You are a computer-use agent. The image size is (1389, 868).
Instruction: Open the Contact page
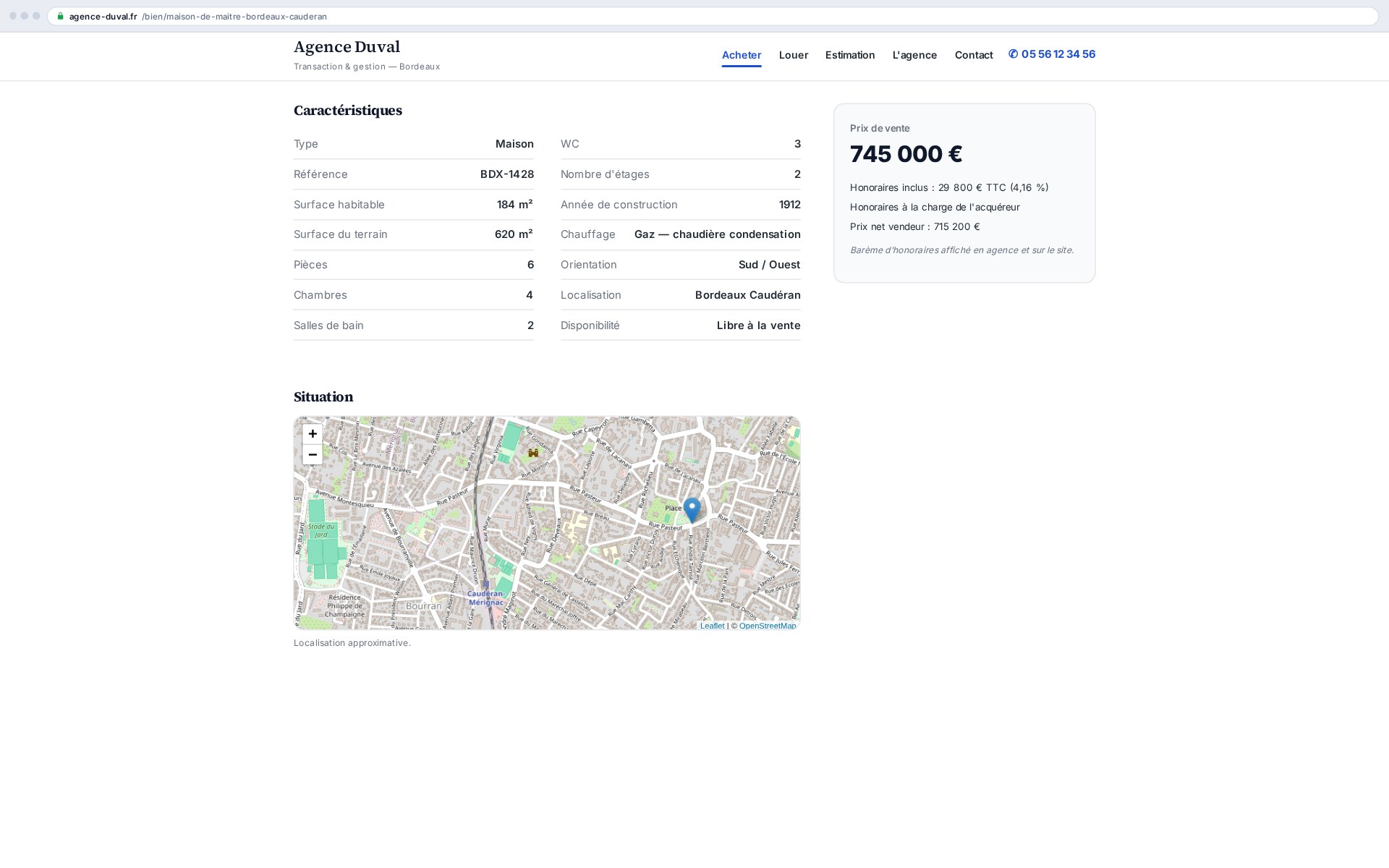974,55
